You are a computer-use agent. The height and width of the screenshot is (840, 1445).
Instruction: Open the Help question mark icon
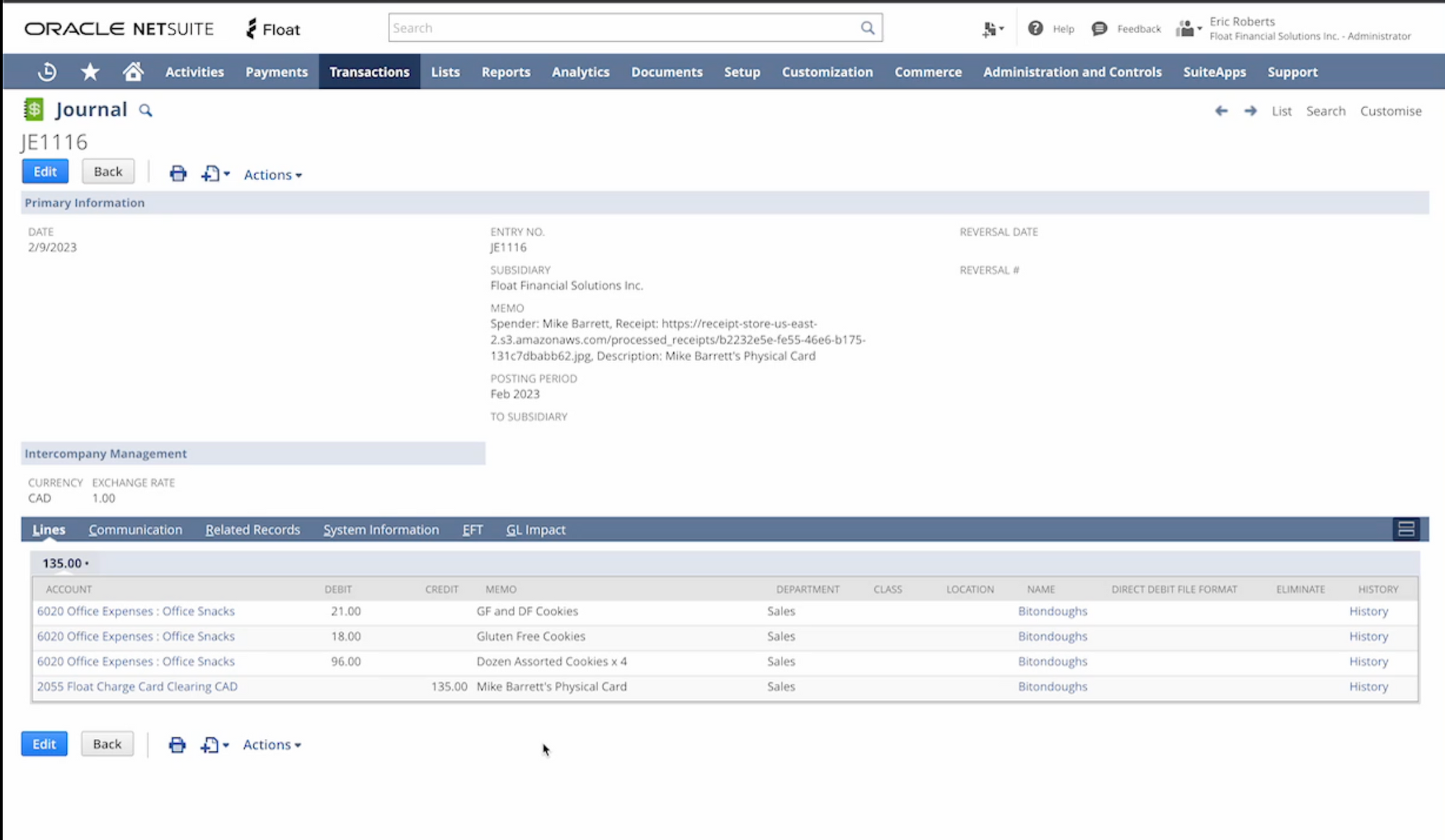tap(1035, 28)
